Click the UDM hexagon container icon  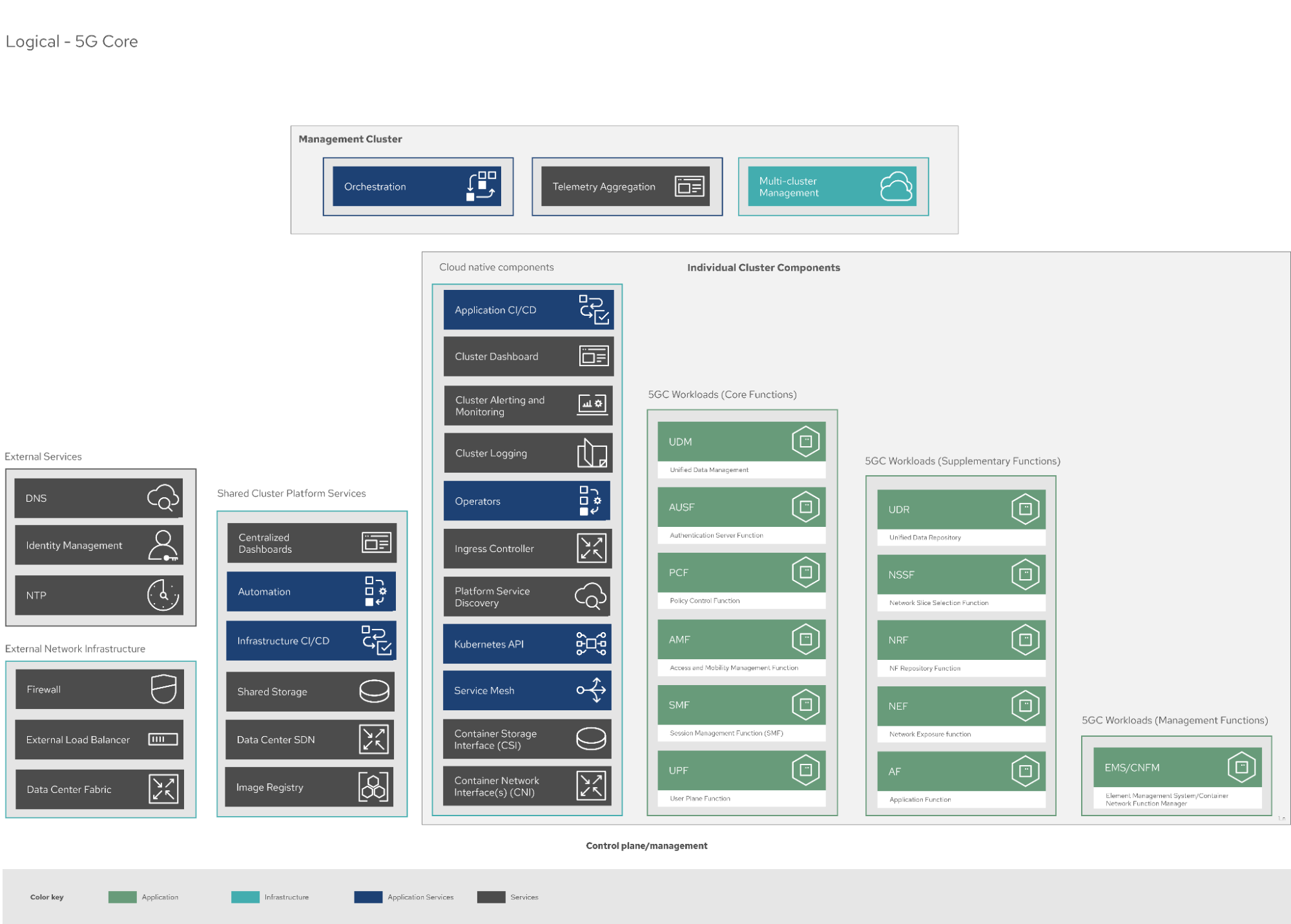805,442
